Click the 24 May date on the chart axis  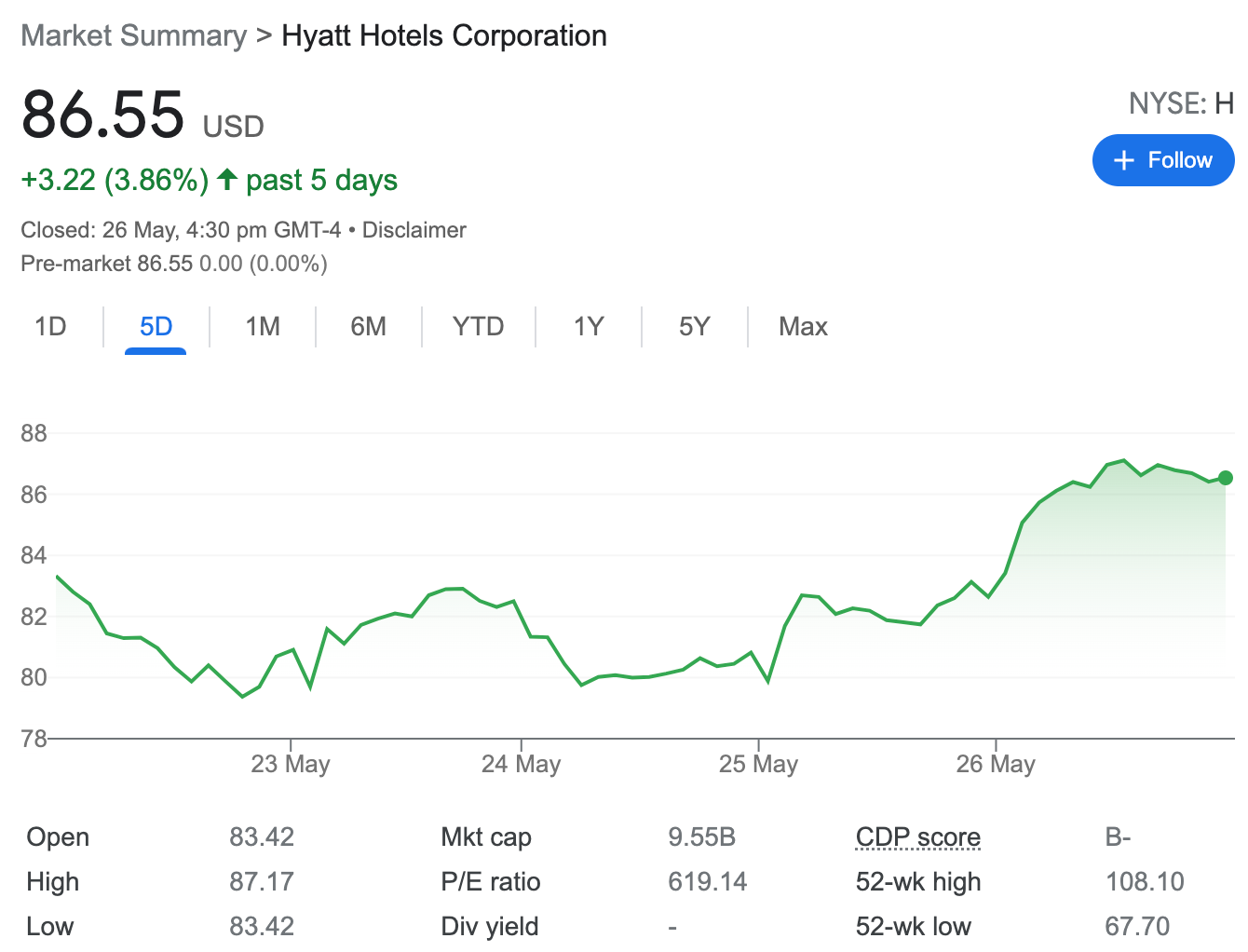click(521, 764)
